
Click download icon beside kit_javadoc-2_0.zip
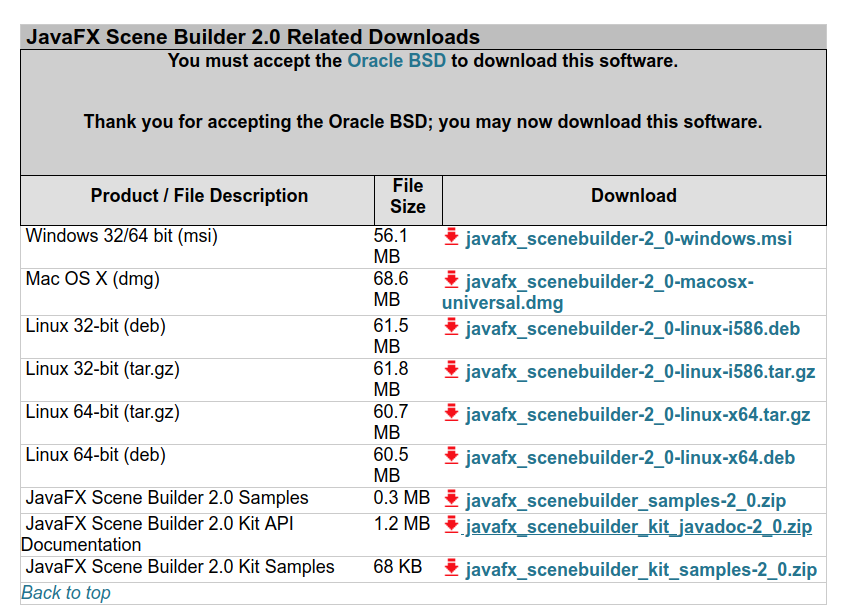coord(452,525)
